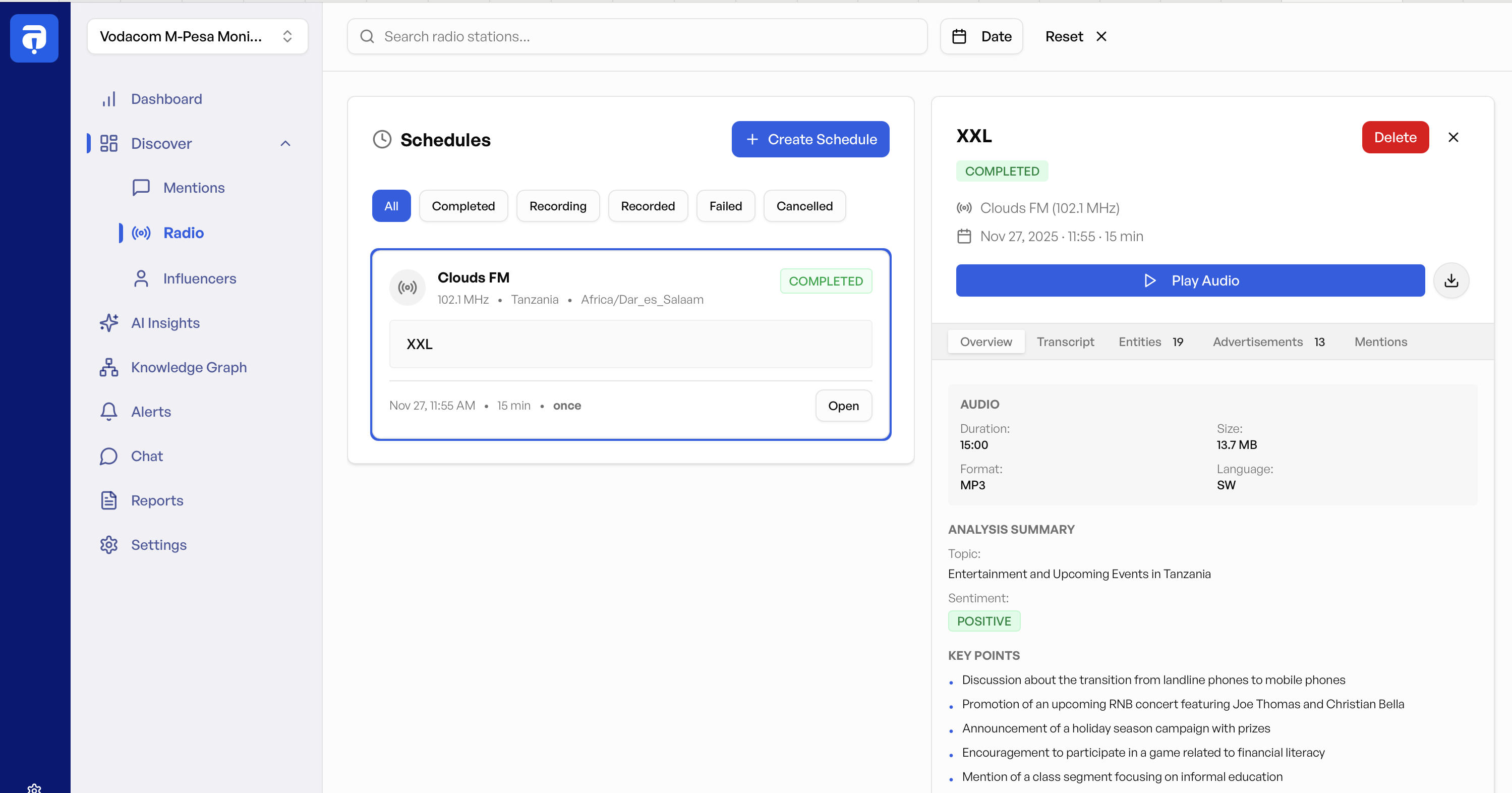Open Mentions from the Discover menu
Screen dimensions: 1512x793
[194, 187]
